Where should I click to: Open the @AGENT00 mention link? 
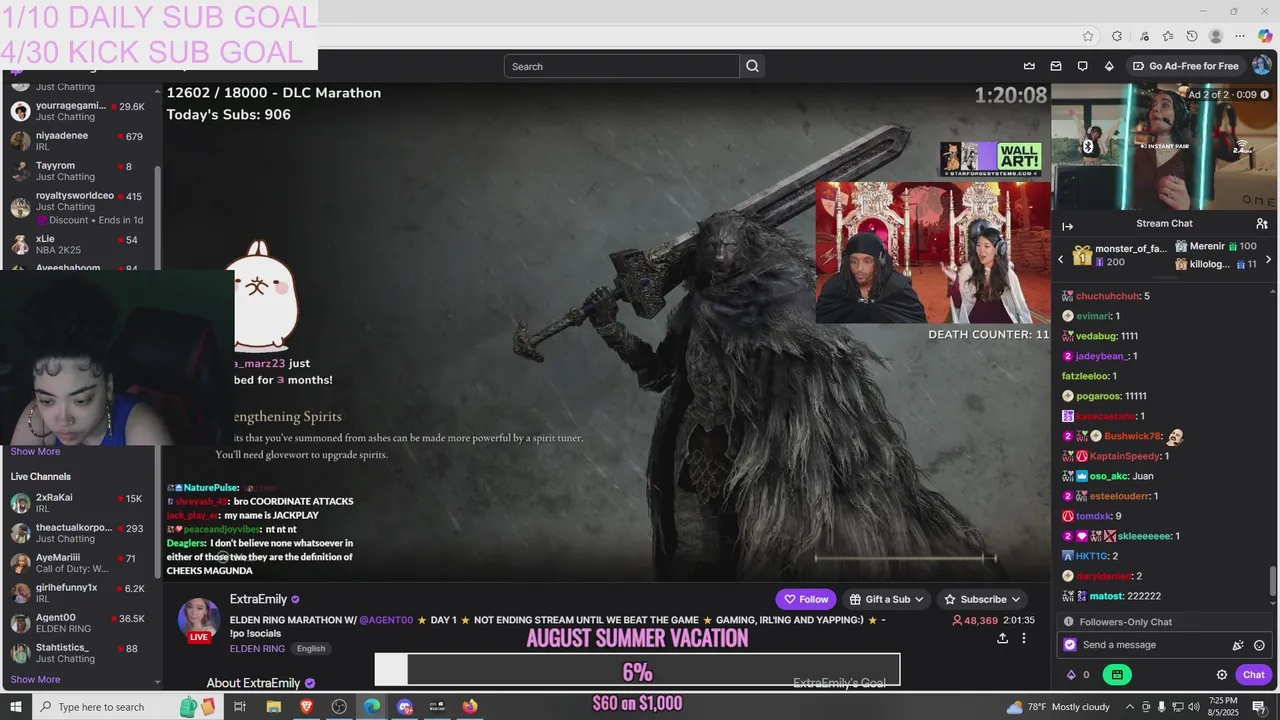pyautogui.click(x=386, y=620)
